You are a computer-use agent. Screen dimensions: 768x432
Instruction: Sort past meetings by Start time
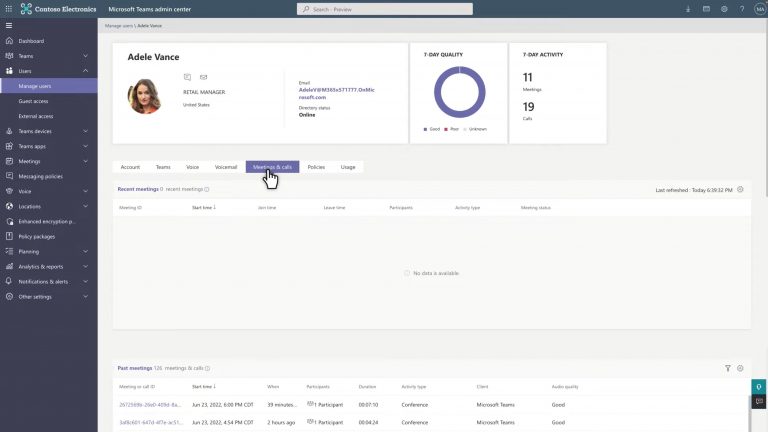(204, 386)
